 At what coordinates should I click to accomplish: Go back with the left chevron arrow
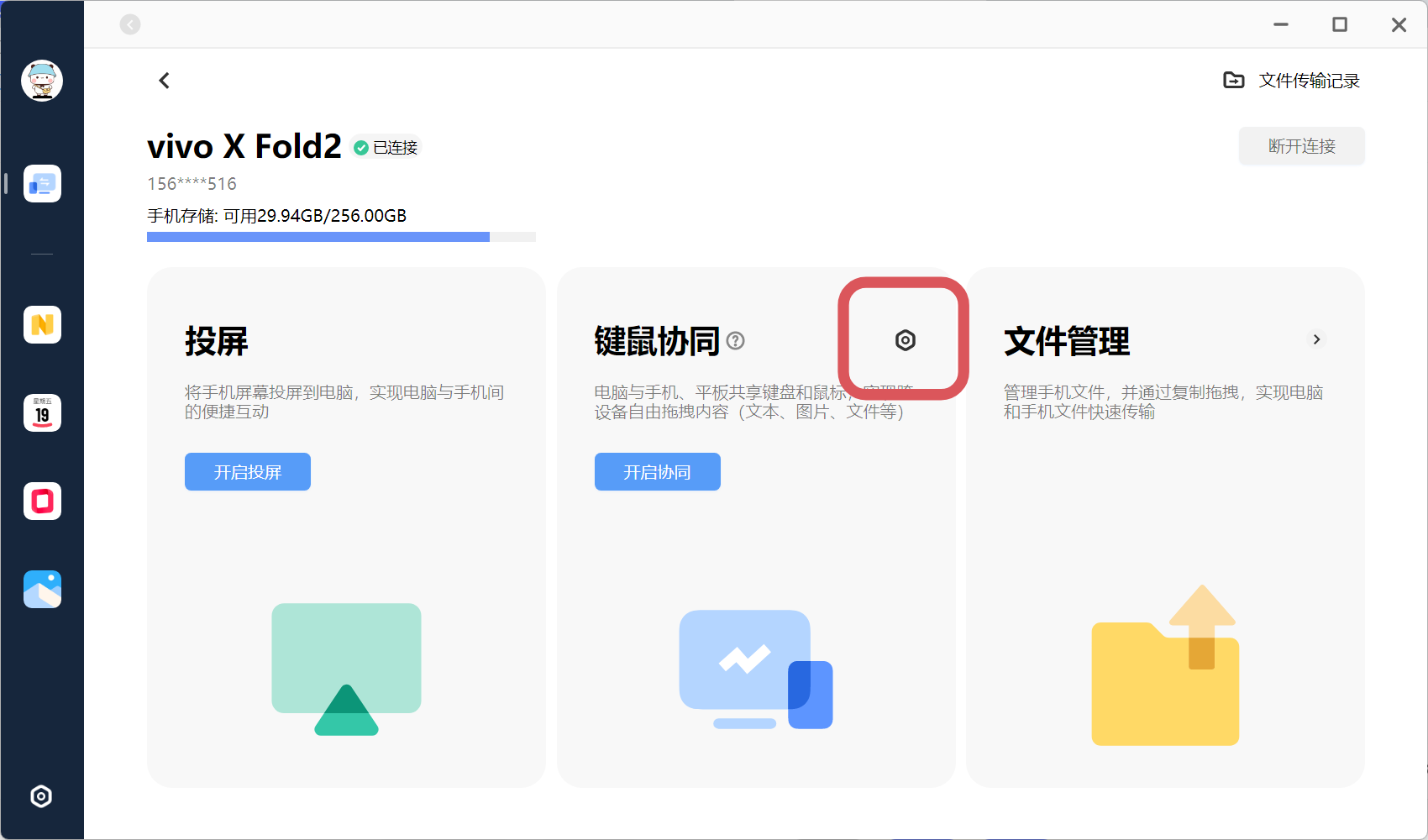(164, 81)
